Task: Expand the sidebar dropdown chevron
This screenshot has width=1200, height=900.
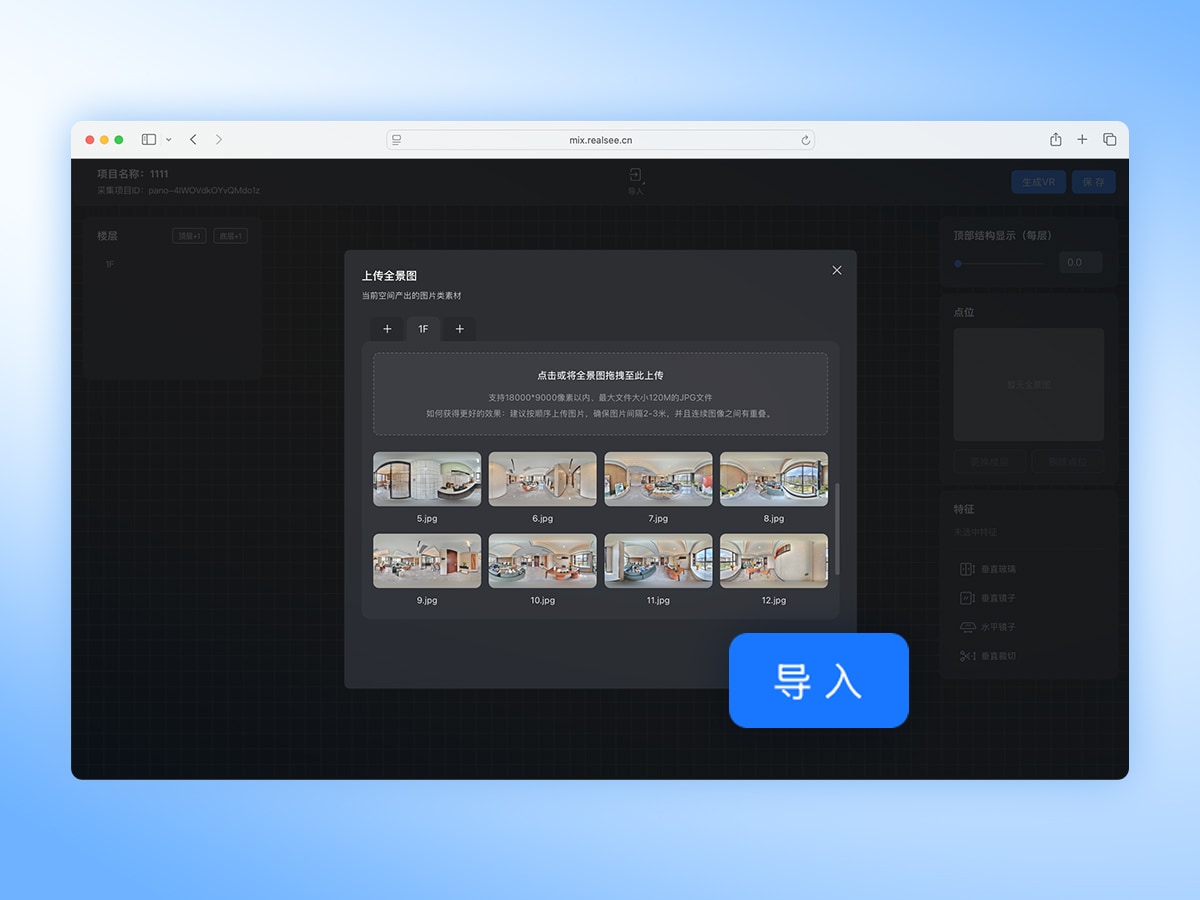Action: pyautogui.click(x=168, y=140)
